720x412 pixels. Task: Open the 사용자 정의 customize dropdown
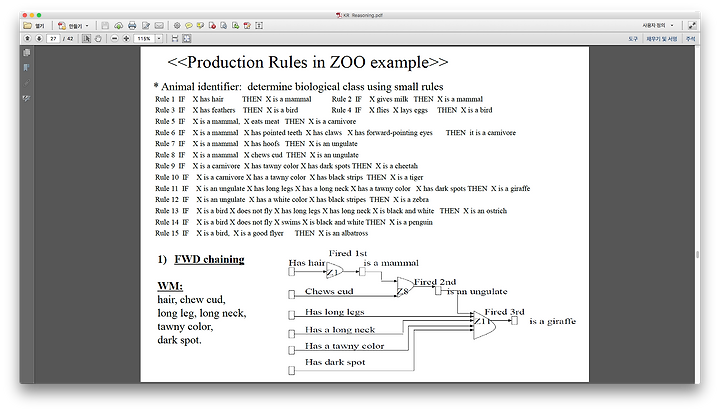coord(658,26)
